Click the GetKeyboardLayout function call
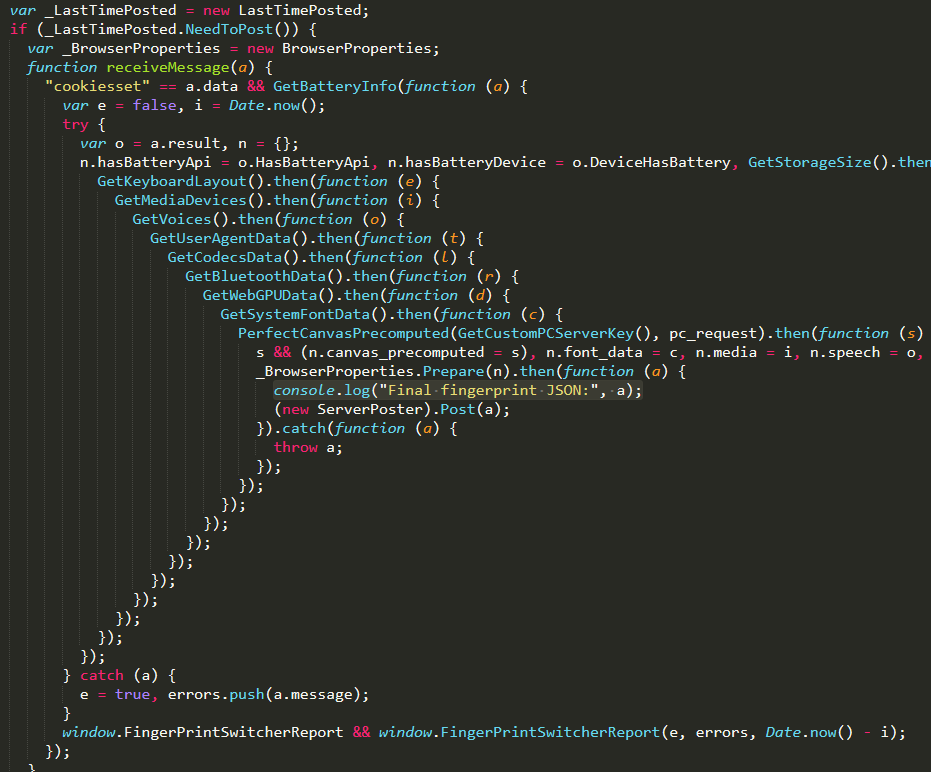 click(x=171, y=181)
